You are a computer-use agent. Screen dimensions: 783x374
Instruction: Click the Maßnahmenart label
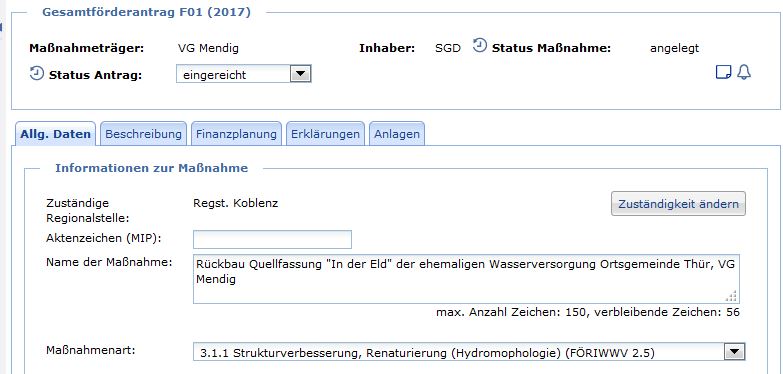90,350
